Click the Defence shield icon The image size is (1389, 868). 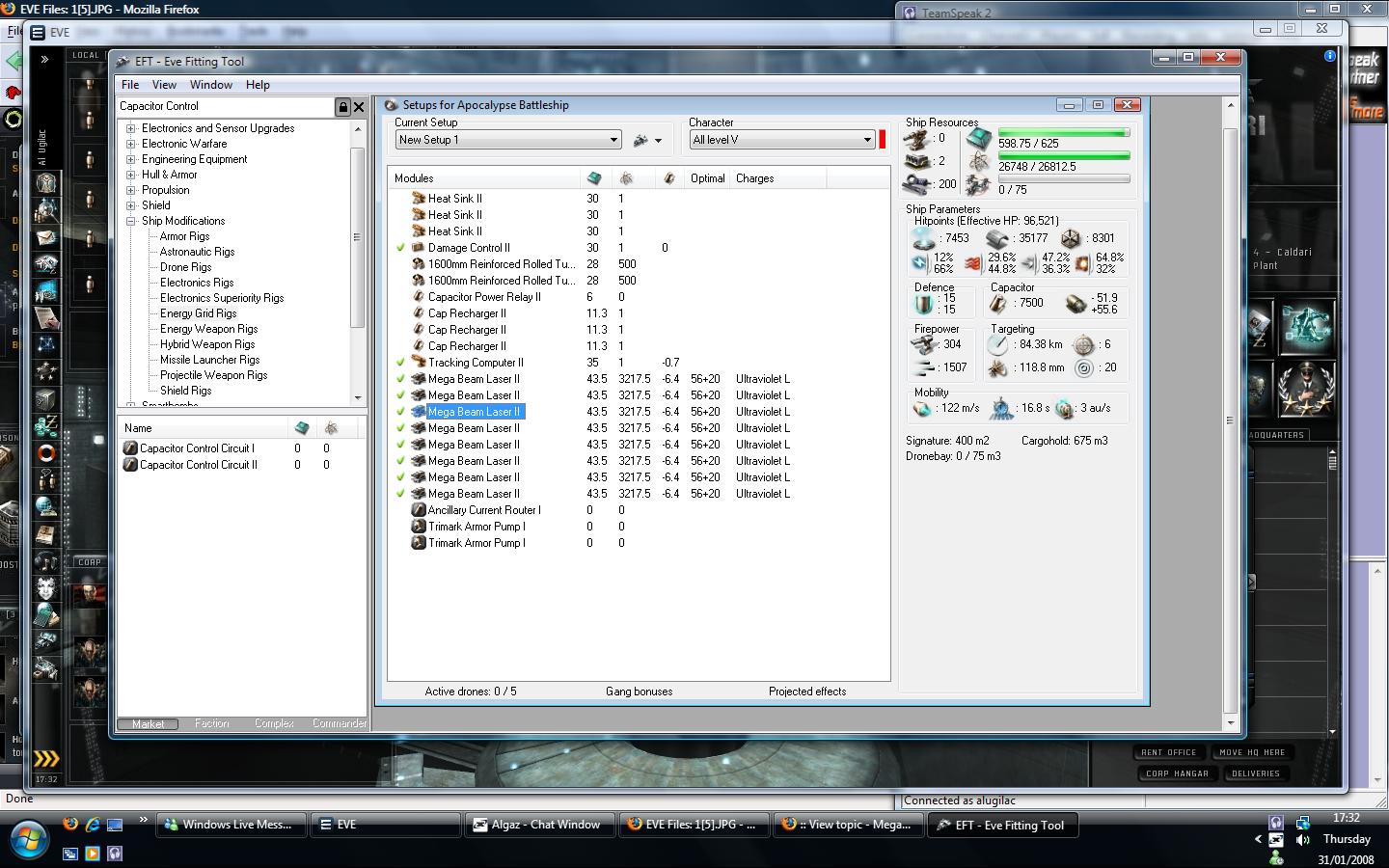point(925,304)
